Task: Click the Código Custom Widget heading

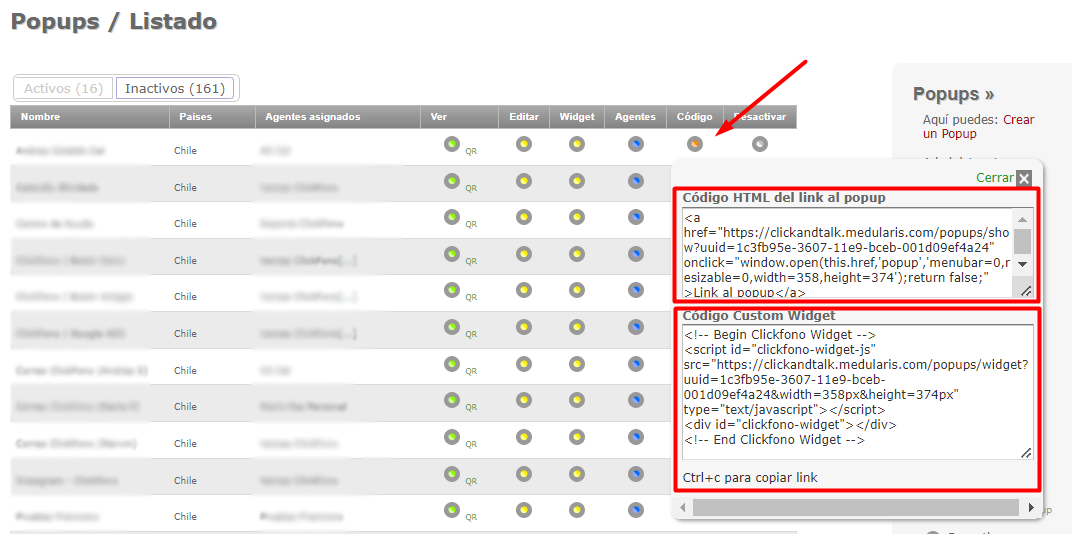Action: tap(759, 316)
